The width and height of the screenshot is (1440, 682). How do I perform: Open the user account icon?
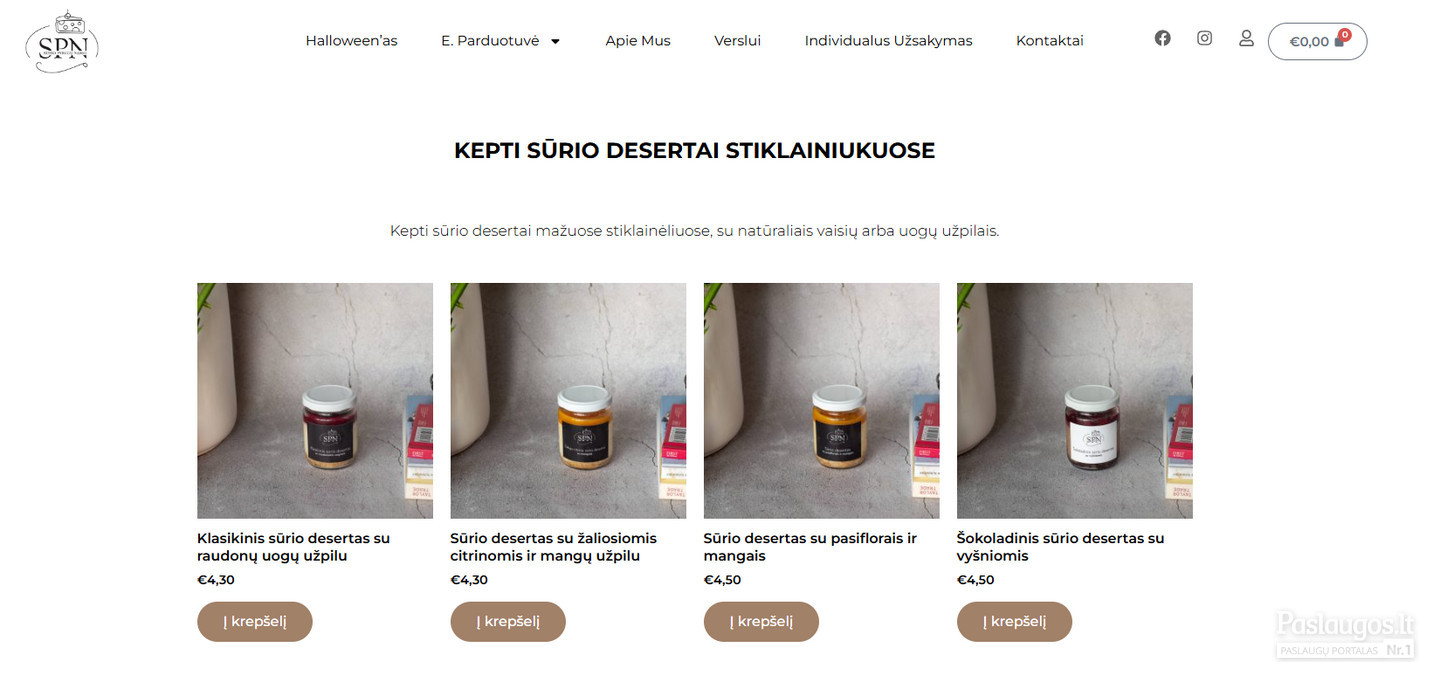(x=1246, y=38)
